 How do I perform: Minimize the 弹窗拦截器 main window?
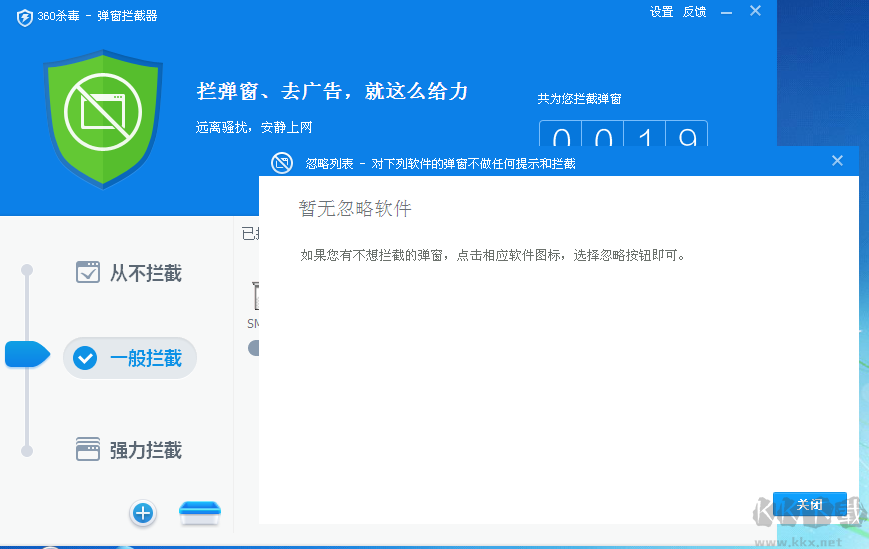(x=726, y=12)
